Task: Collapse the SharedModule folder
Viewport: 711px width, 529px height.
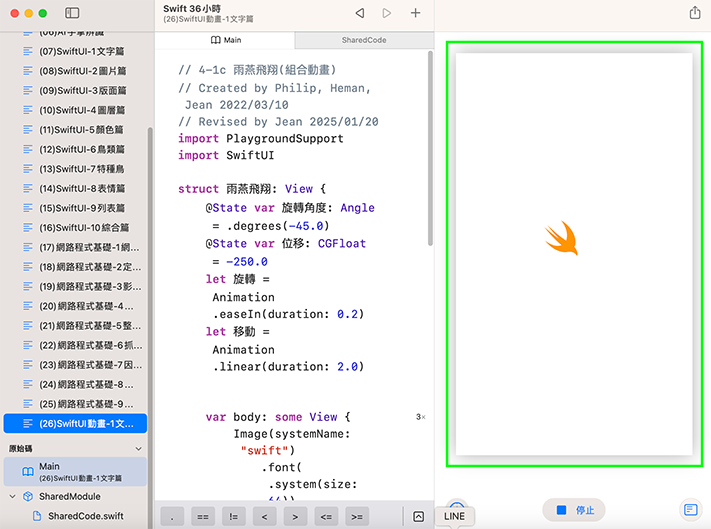Action: click(12, 496)
